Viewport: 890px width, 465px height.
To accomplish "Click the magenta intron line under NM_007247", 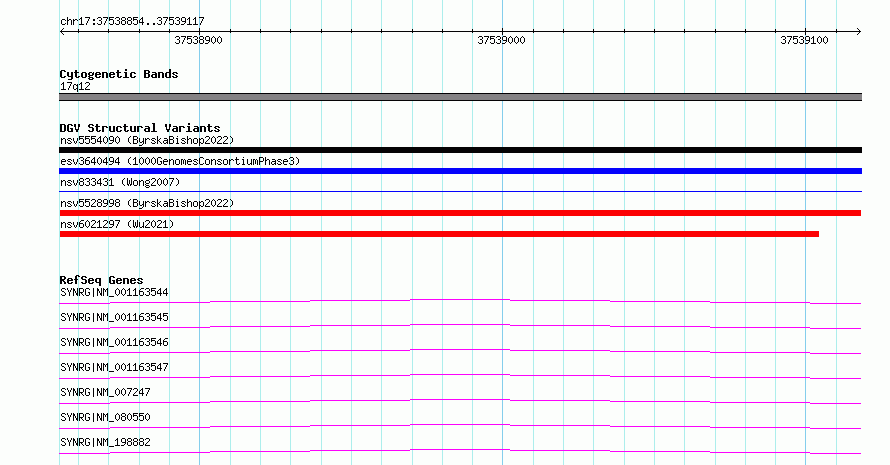I will tap(460, 400).
